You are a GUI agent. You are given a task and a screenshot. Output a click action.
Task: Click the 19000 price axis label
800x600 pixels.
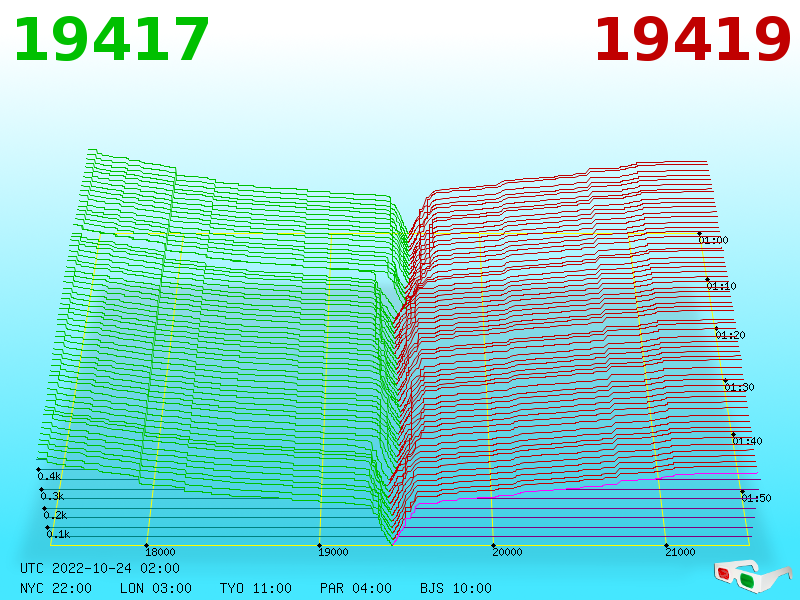pos(333,552)
